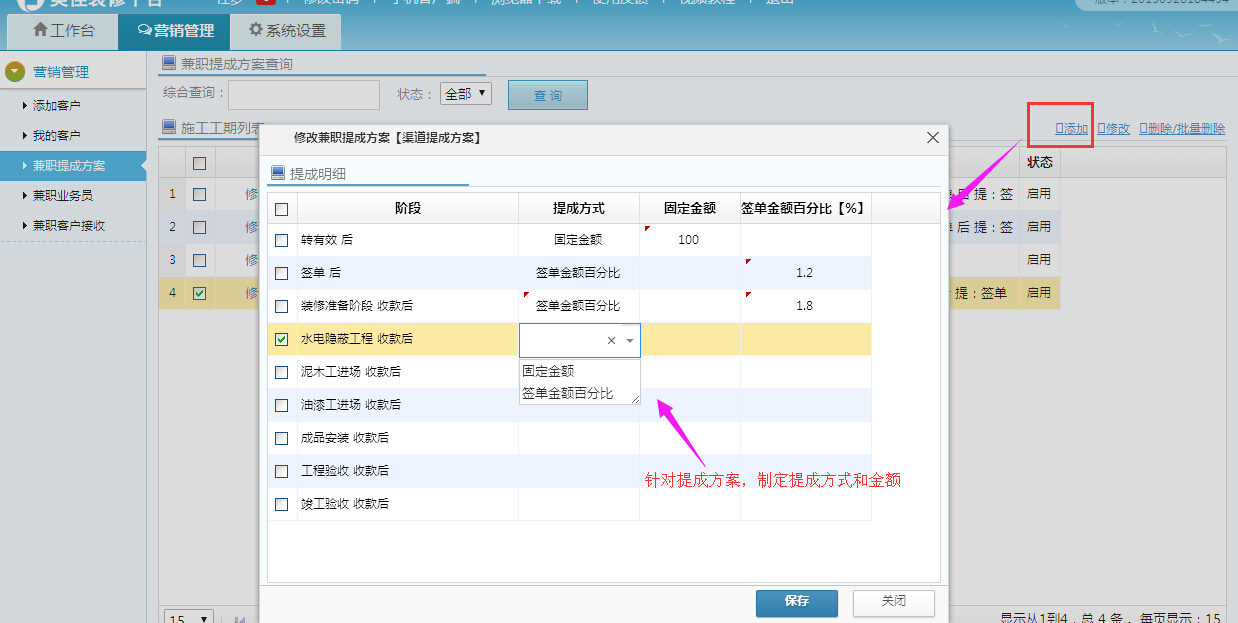Click the home icon on the 工作台 tab
The image size is (1238, 623).
(x=40, y=30)
